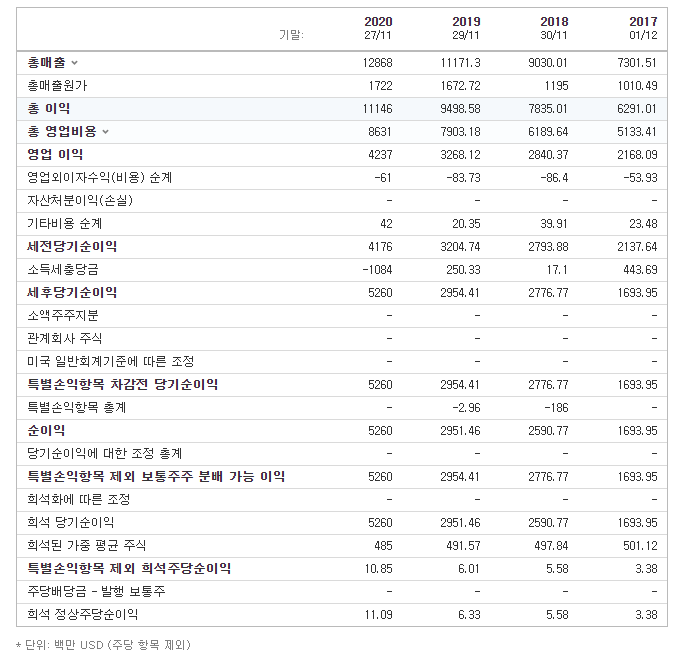Click the 주당배당금 - 발행 보통주 label
Screen dimensions: 673x653
point(96,591)
